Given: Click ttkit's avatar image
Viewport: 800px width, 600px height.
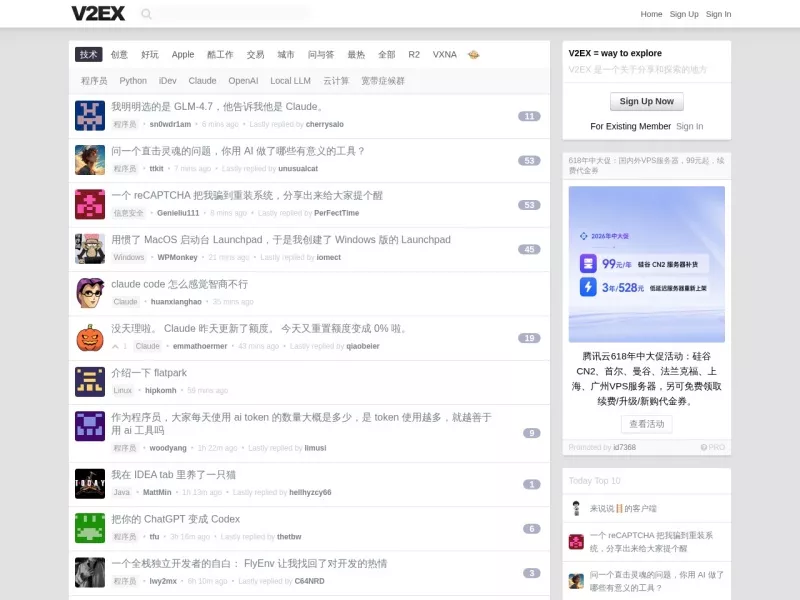Looking at the screenshot, I should [90, 160].
